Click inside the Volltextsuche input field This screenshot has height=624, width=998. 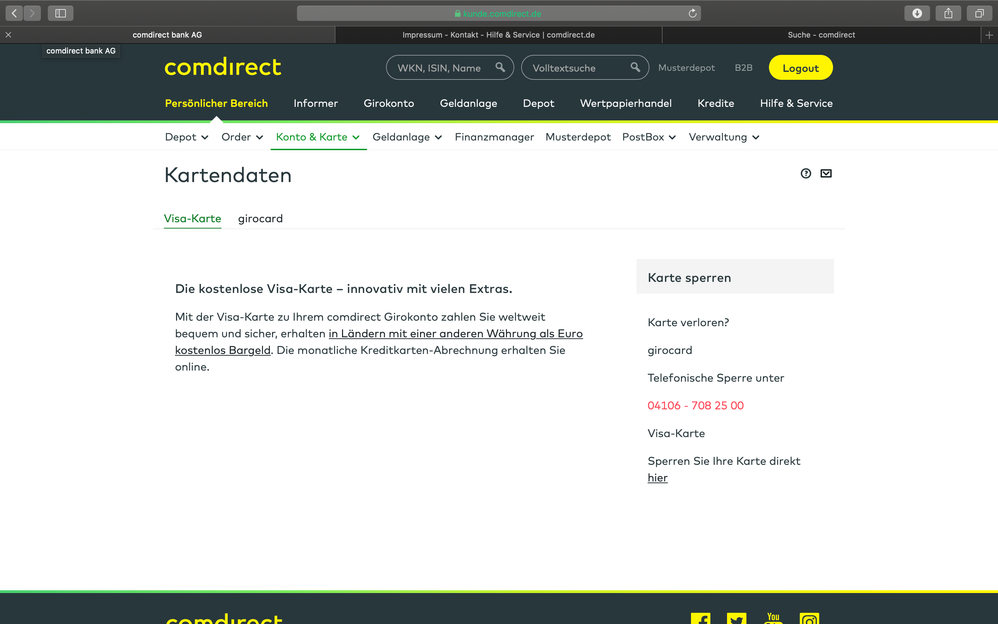577,67
